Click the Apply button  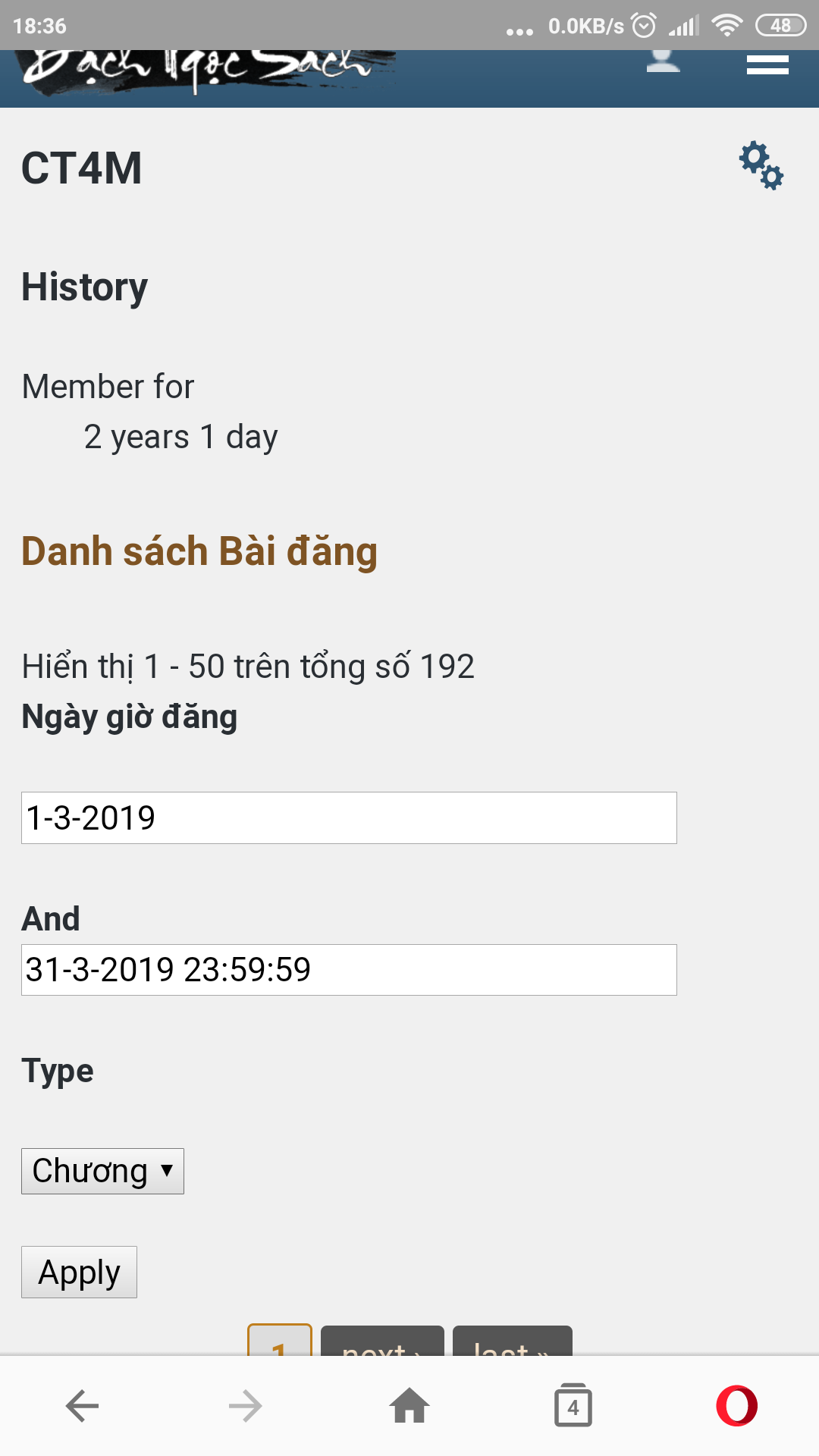pos(79,1272)
